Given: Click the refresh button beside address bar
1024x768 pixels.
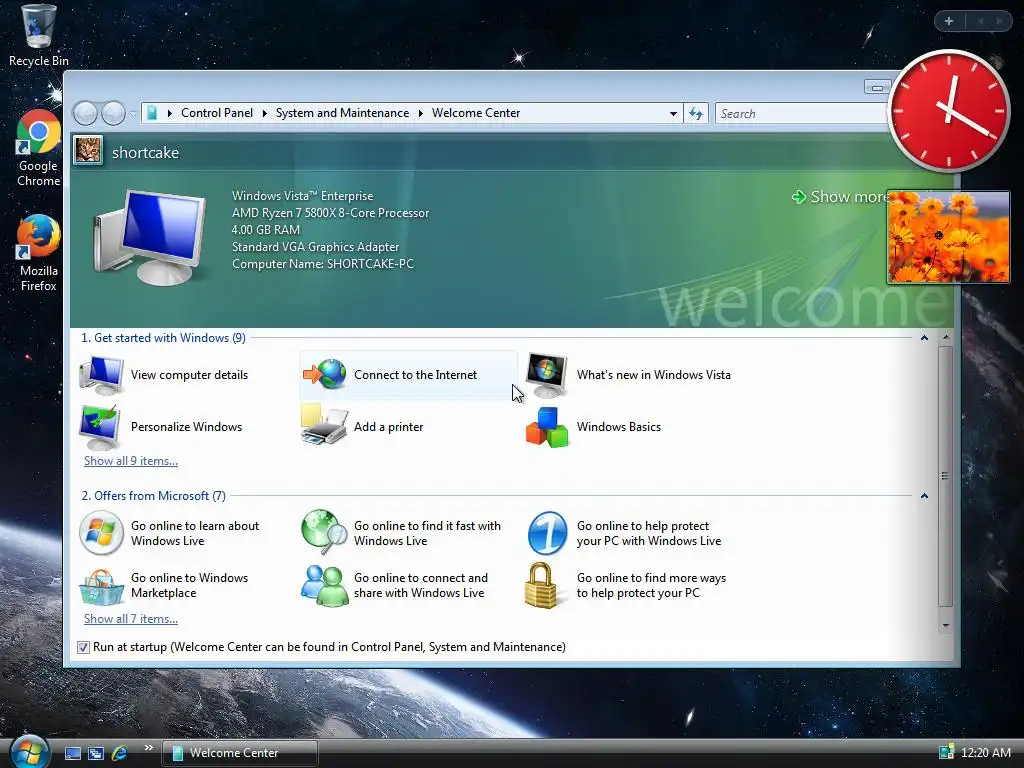Looking at the screenshot, I should point(696,114).
